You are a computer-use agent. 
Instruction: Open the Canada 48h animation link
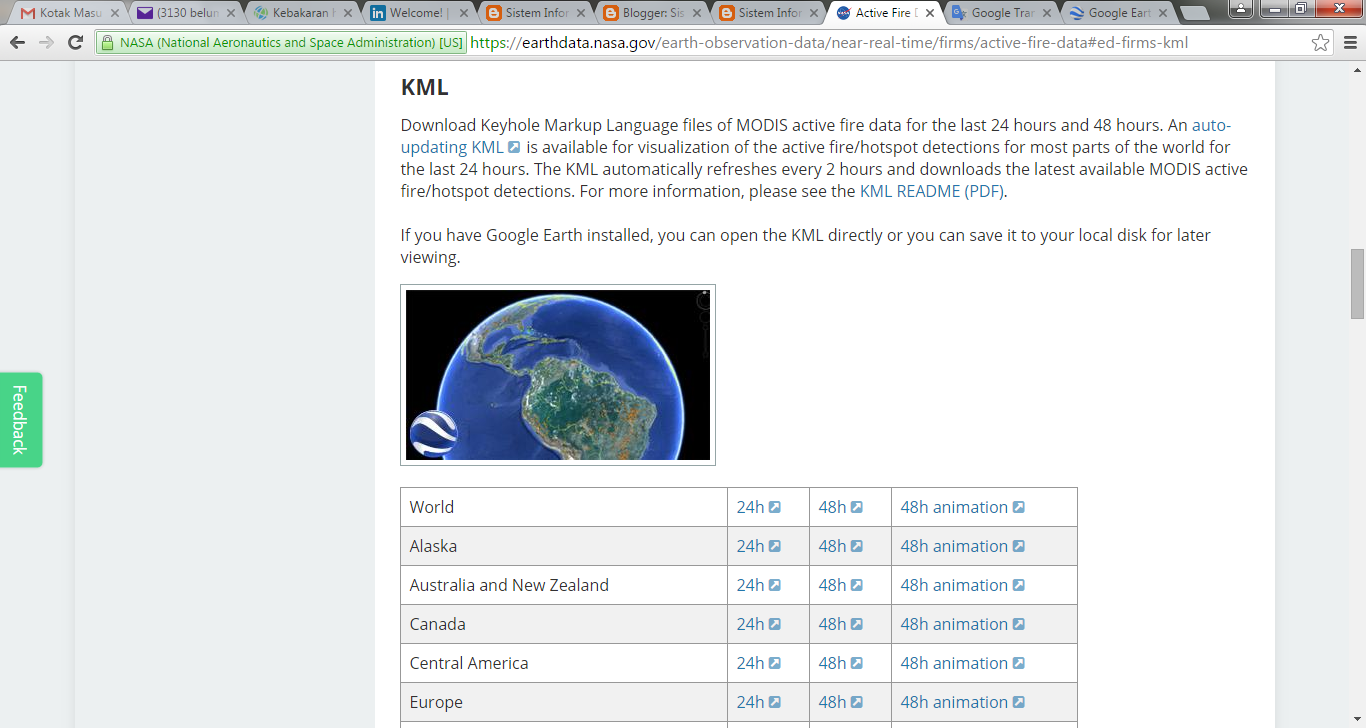(962, 624)
